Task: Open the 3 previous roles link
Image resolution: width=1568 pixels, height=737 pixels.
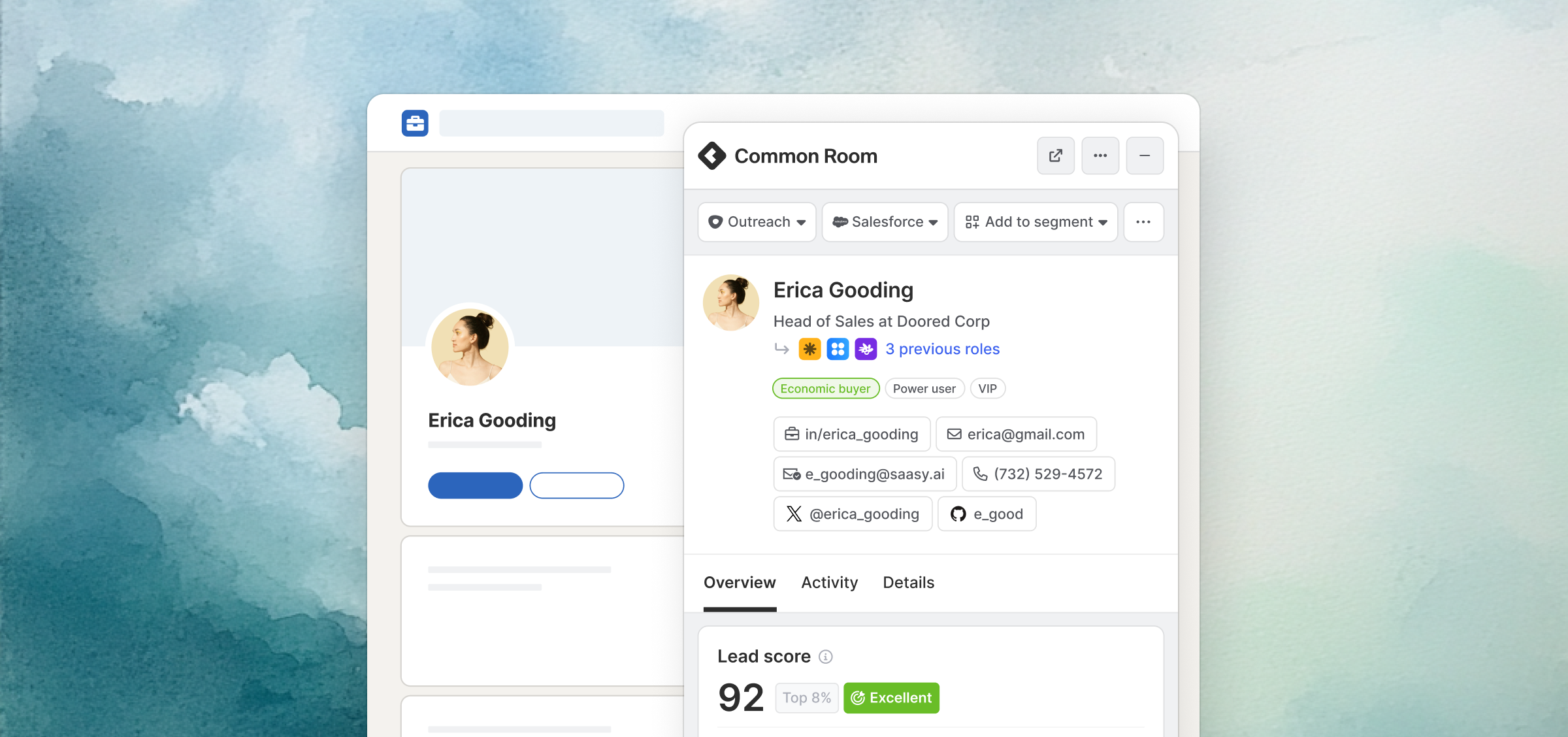Action: point(942,349)
